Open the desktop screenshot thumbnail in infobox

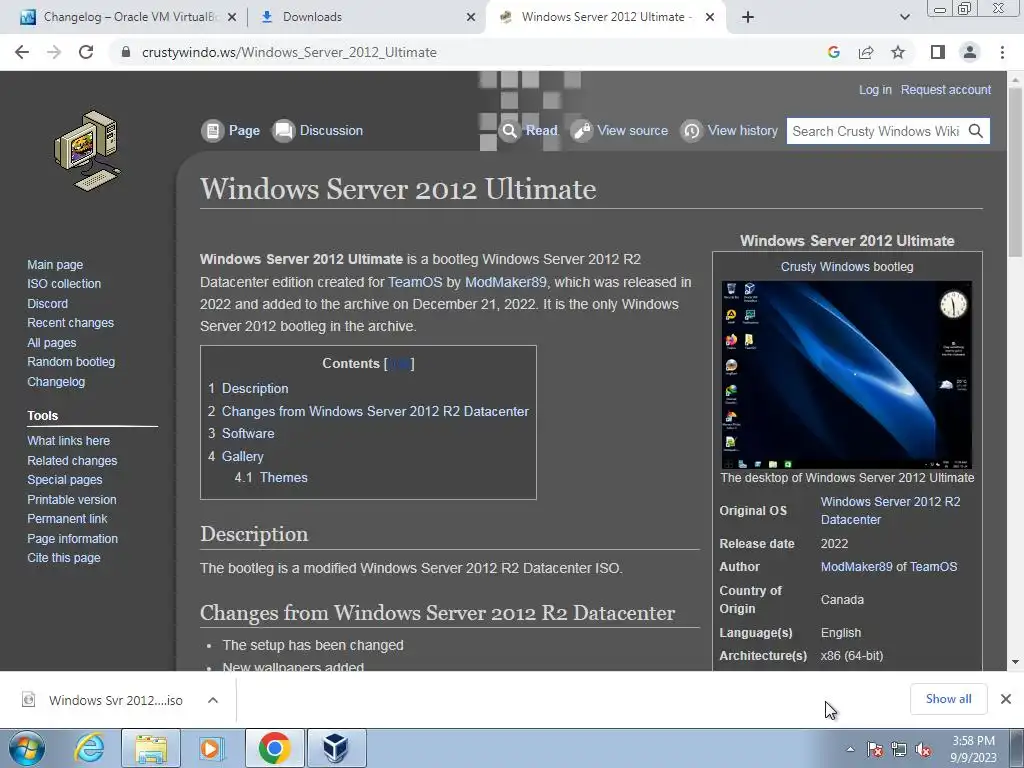pyautogui.click(x=846, y=375)
